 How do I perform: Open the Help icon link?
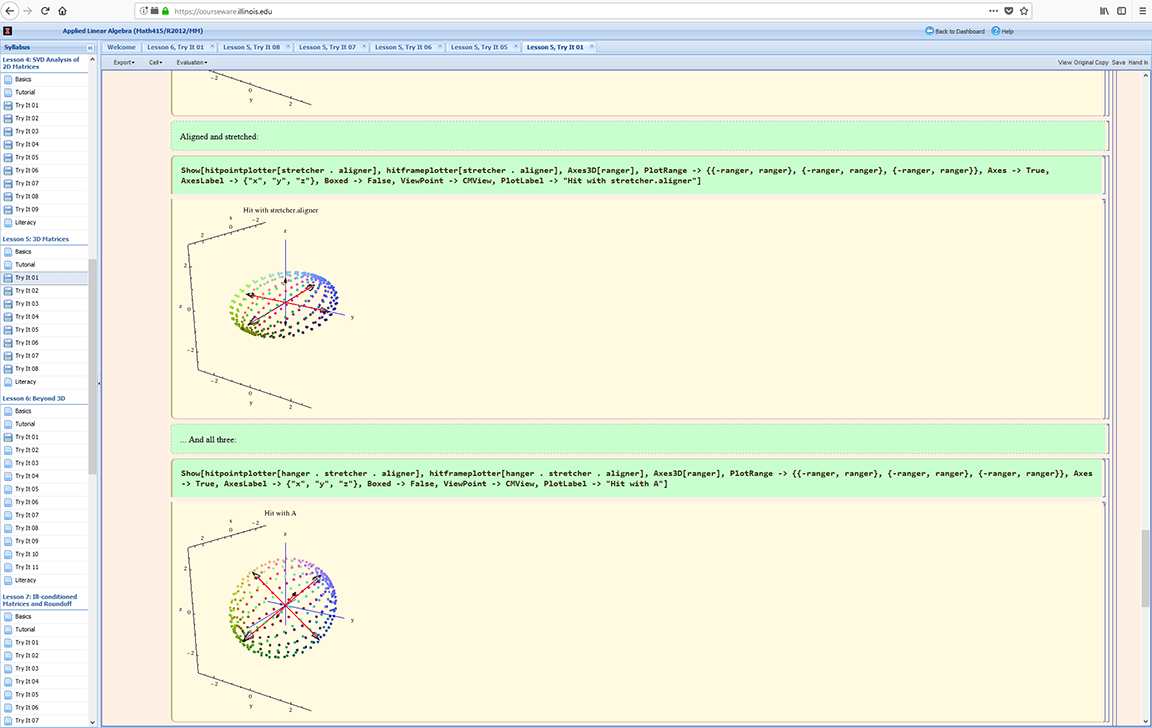(1002, 31)
